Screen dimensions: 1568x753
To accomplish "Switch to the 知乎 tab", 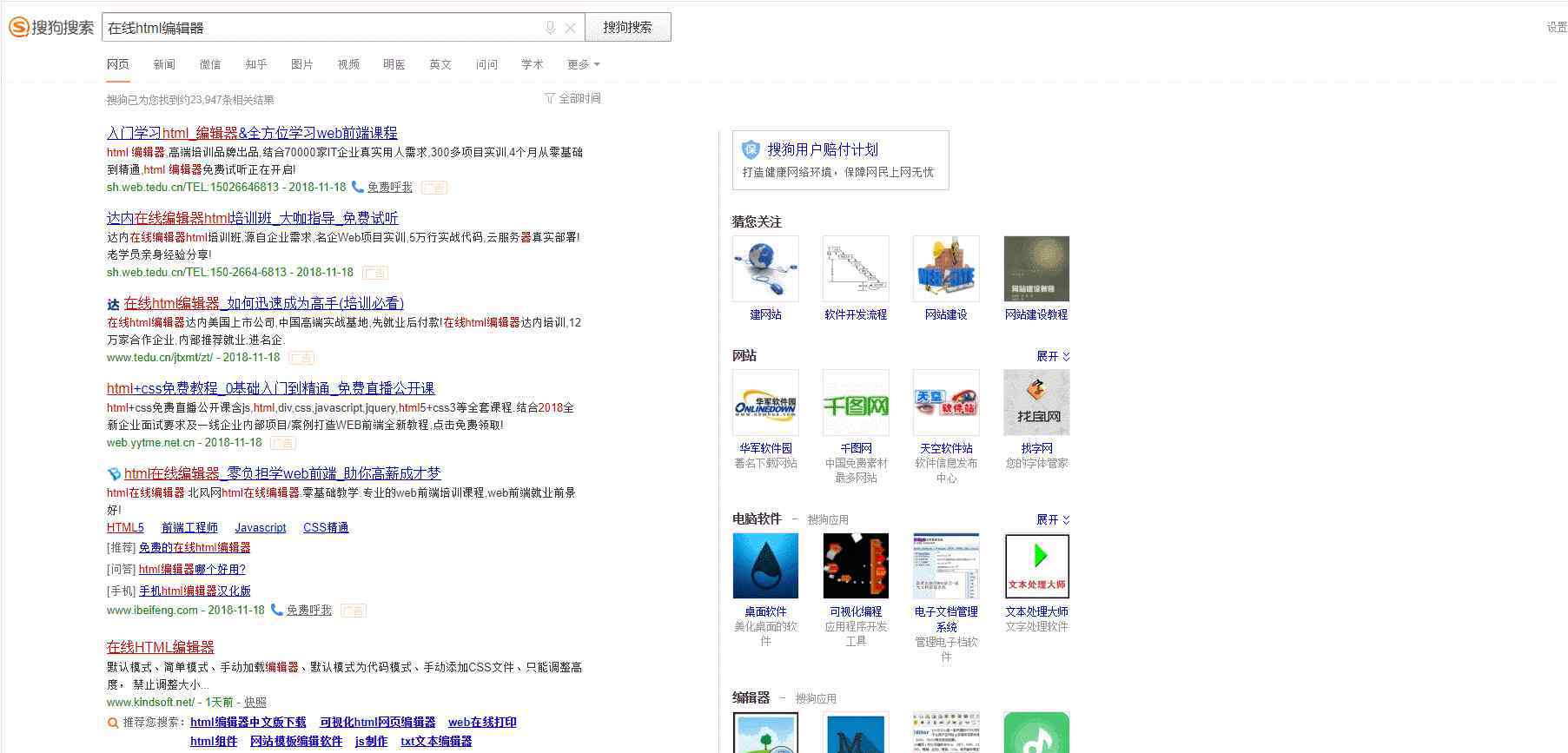I will pyautogui.click(x=256, y=64).
